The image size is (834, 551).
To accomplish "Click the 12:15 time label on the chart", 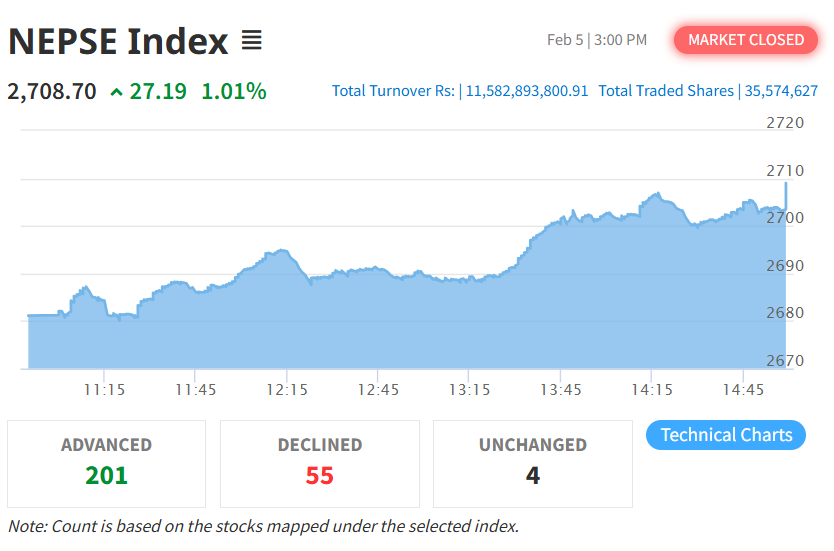I will [287, 389].
